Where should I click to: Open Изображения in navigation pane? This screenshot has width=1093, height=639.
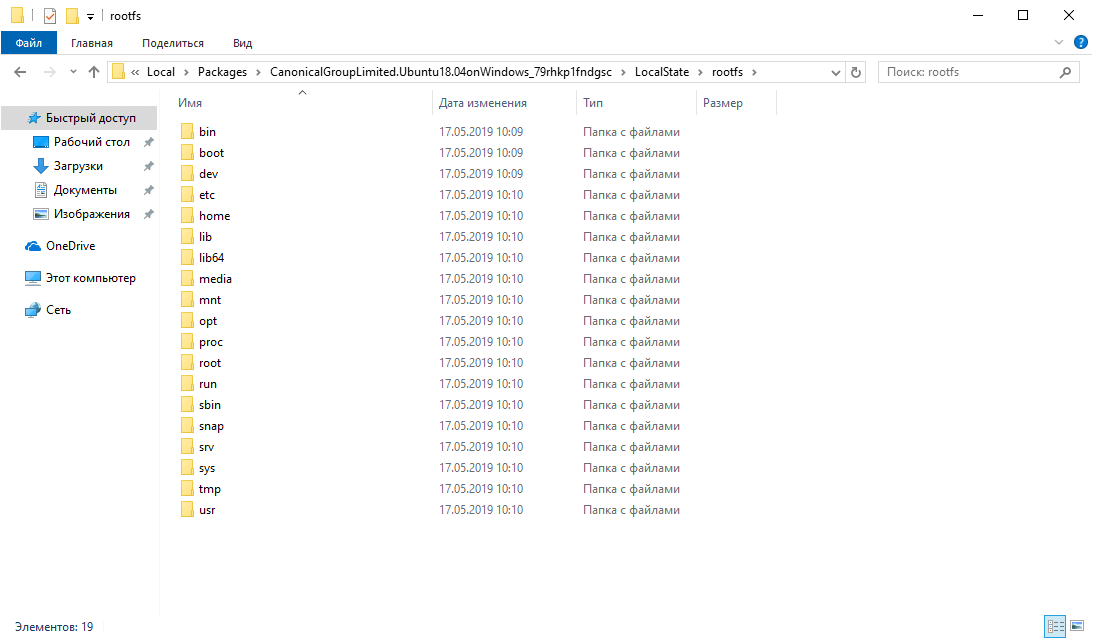point(91,214)
